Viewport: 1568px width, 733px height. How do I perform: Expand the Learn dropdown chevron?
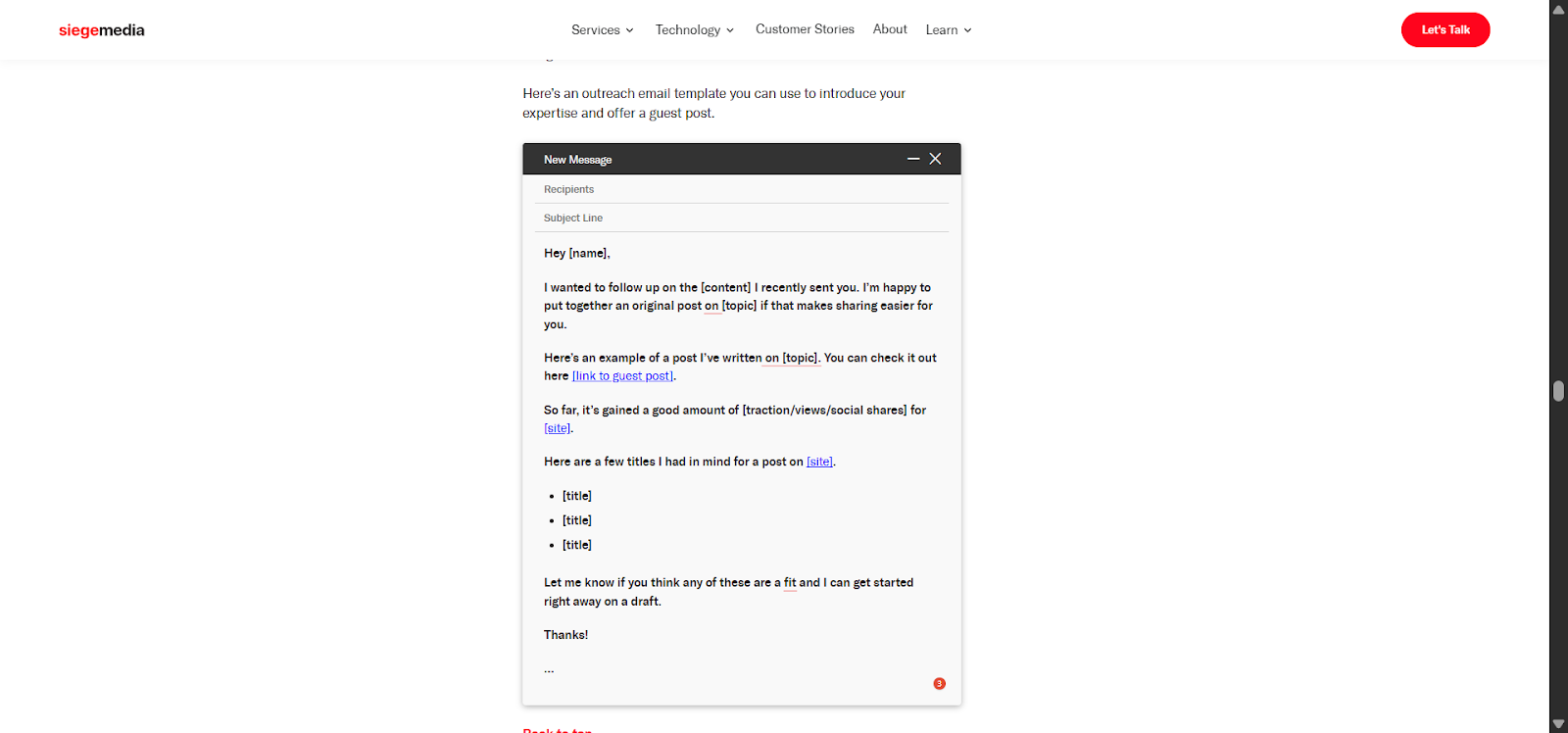click(966, 29)
